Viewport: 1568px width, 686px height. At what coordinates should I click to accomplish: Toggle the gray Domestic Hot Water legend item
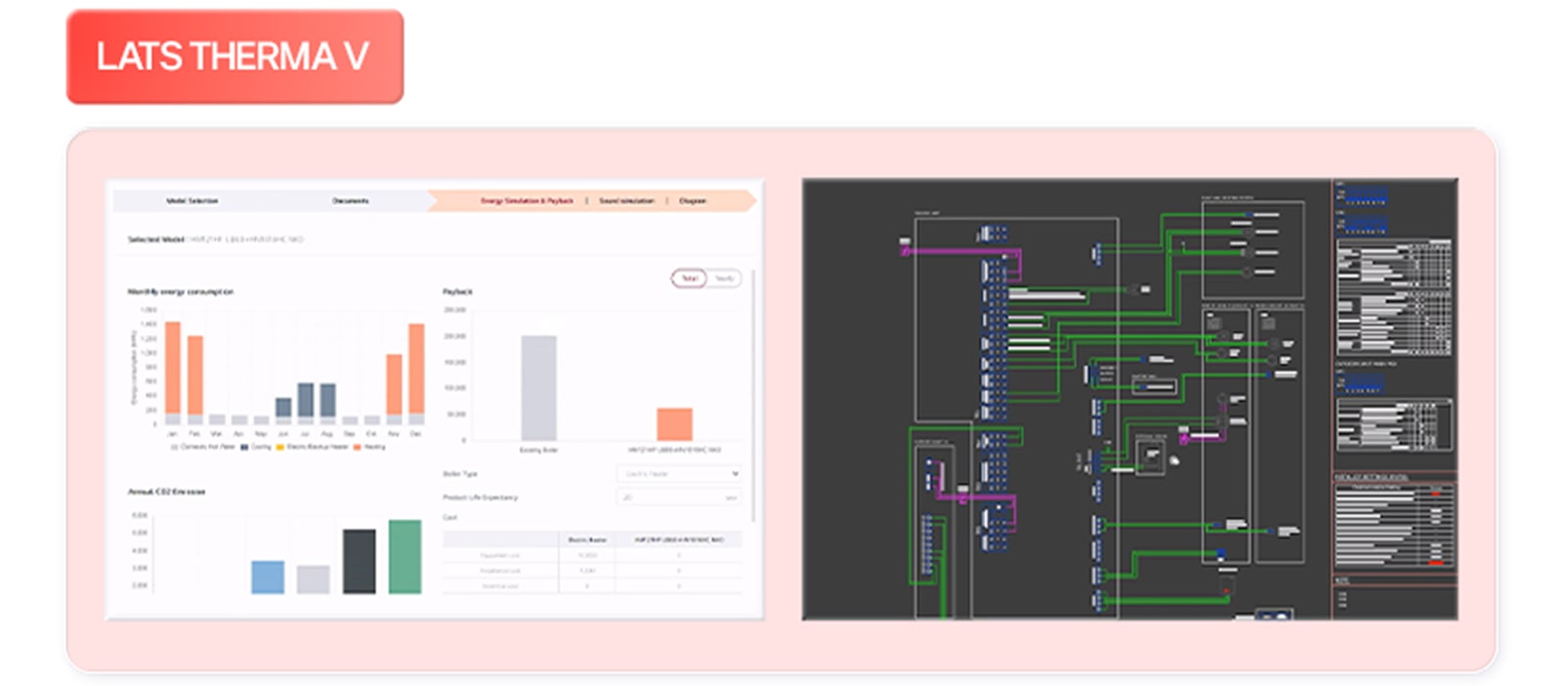(174, 447)
